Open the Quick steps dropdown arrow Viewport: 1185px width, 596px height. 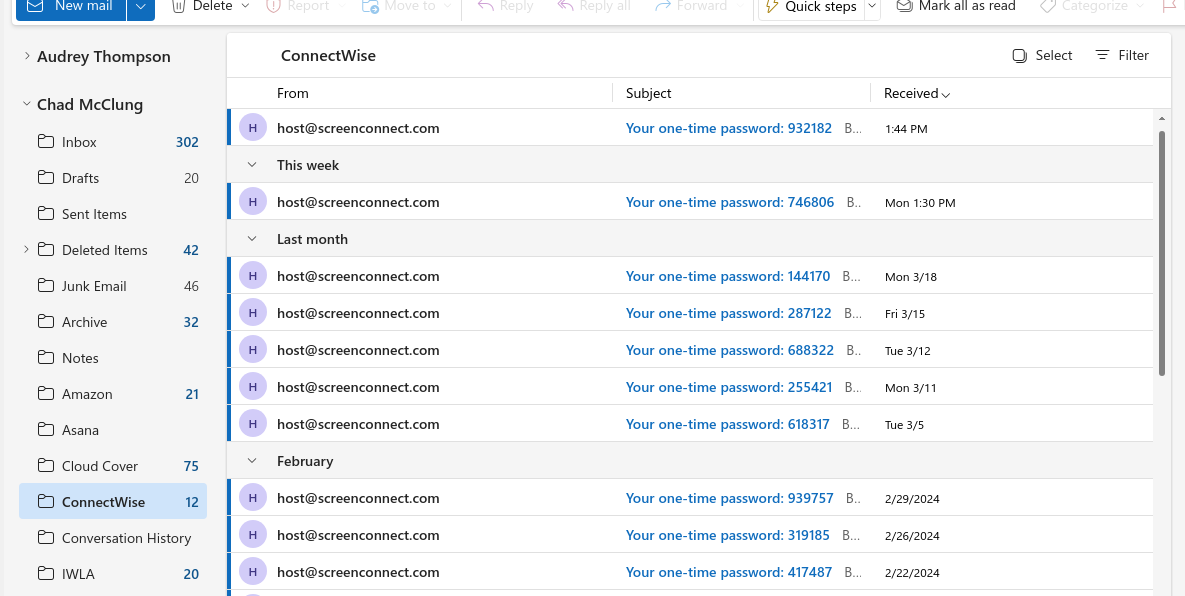point(872,8)
